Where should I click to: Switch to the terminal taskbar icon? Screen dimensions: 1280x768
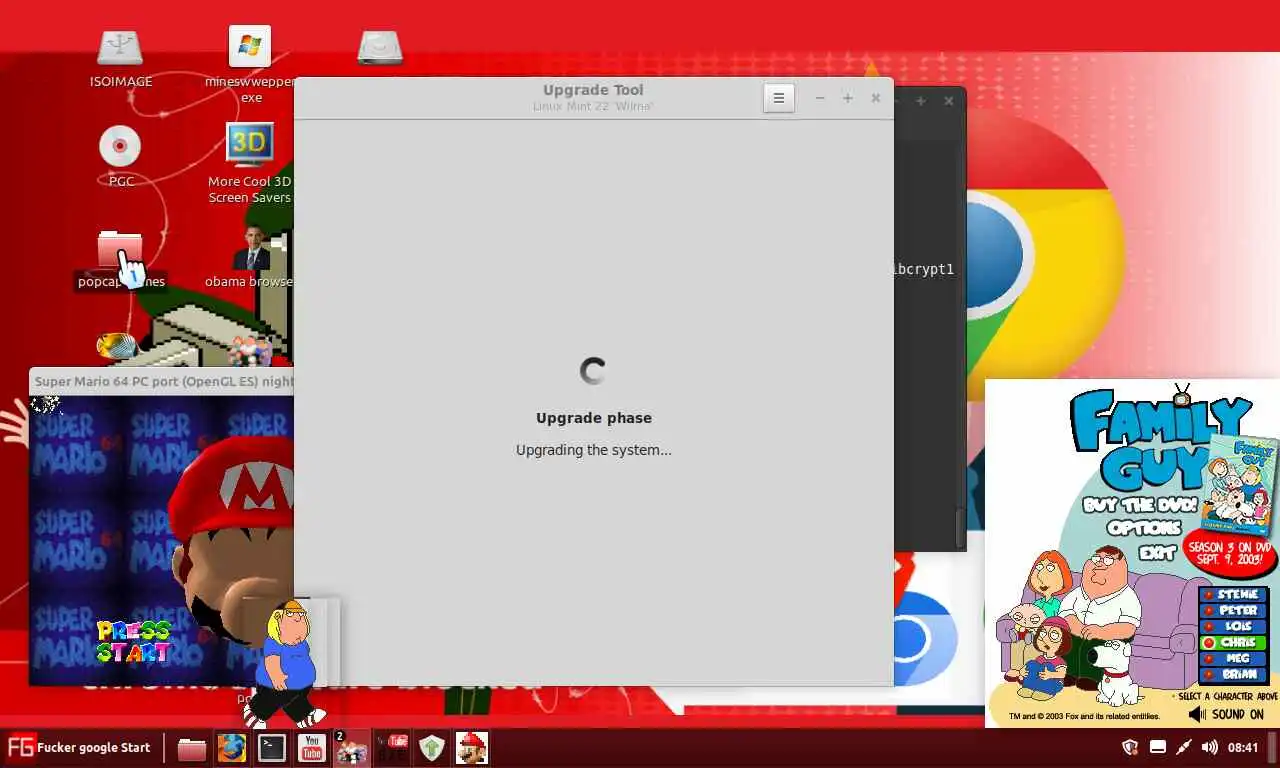coord(272,748)
